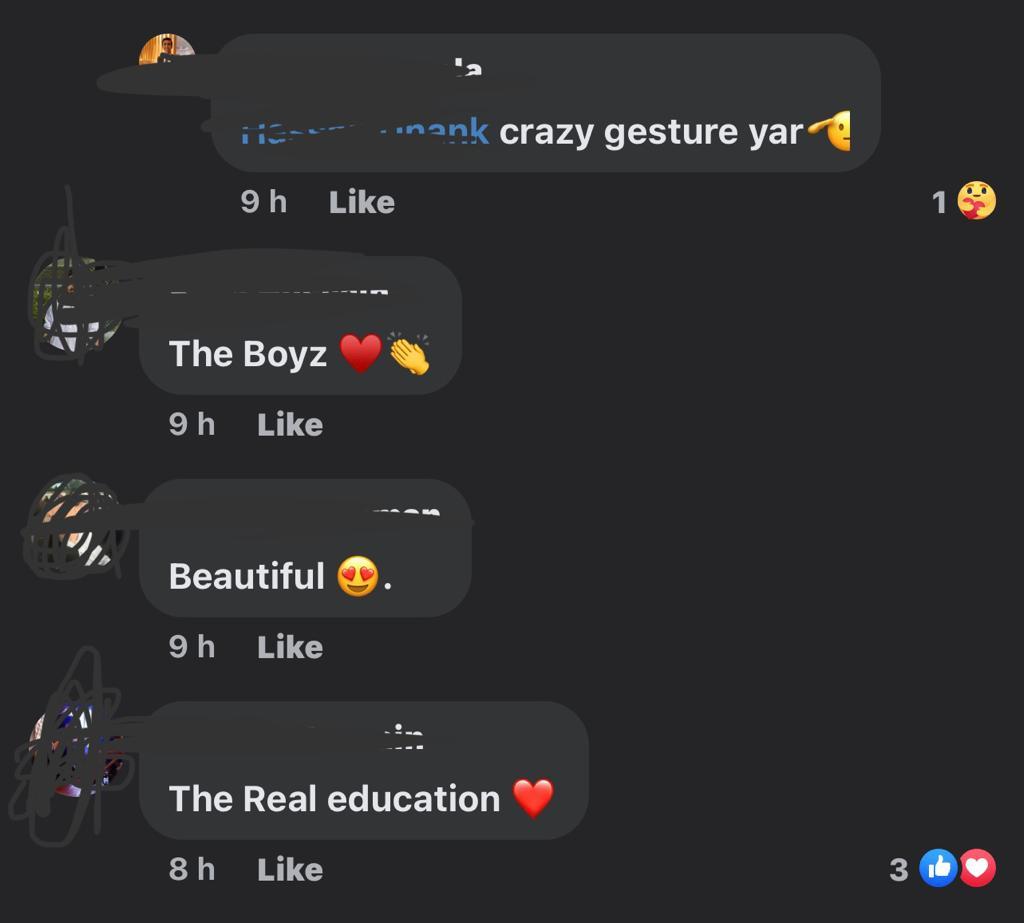Click the saluting face emoji in first comment
Image resolution: width=1024 pixels, height=923 pixels.
click(830, 131)
